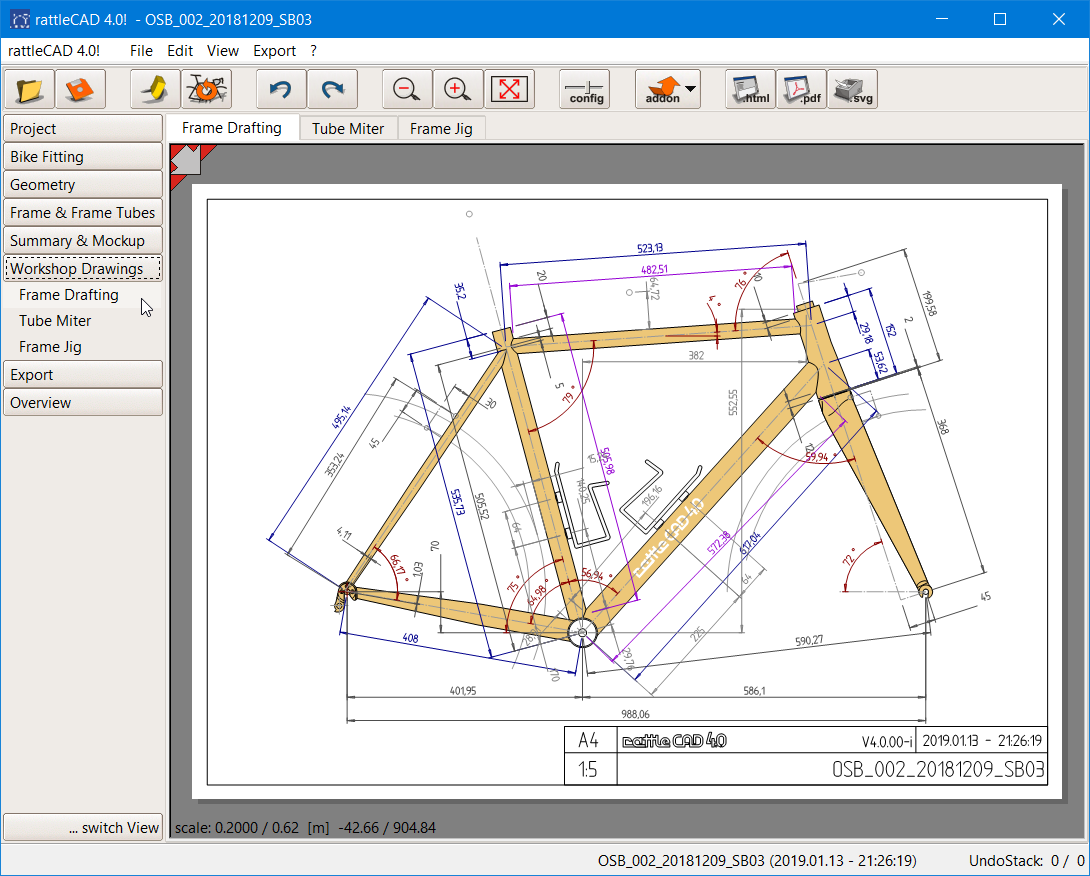Maximize the rattleCAD window
This screenshot has height=876, width=1090.
[1000, 19]
